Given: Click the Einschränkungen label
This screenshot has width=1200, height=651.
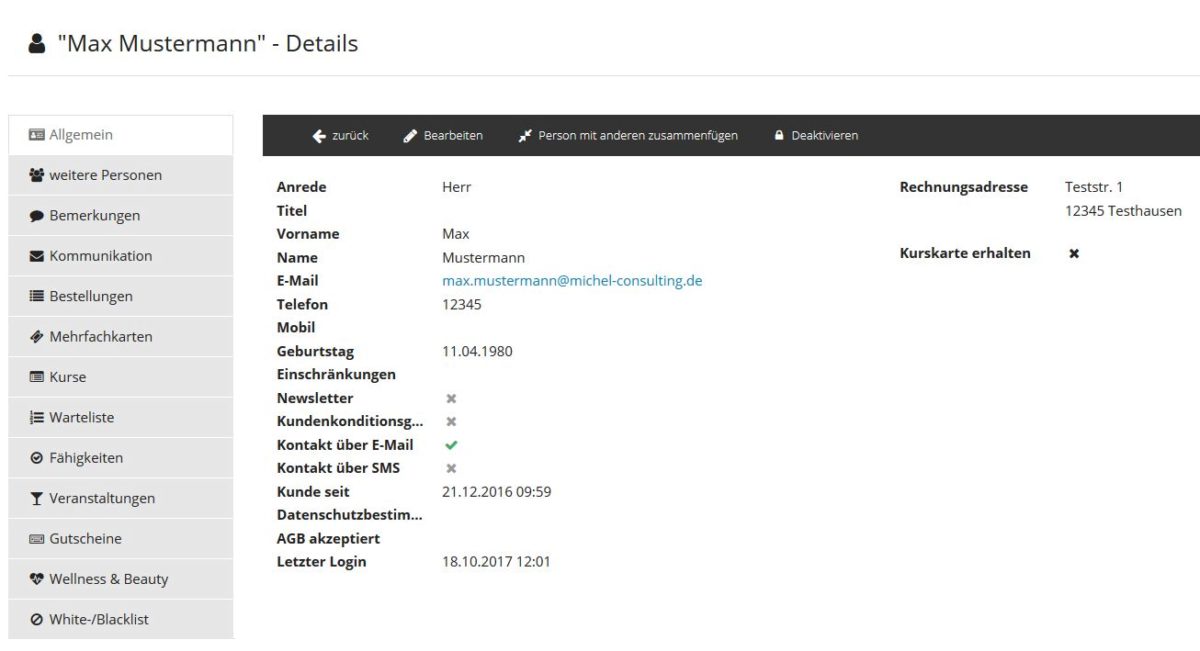Looking at the screenshot, I should pyautogui.click(x=336, y=375).
